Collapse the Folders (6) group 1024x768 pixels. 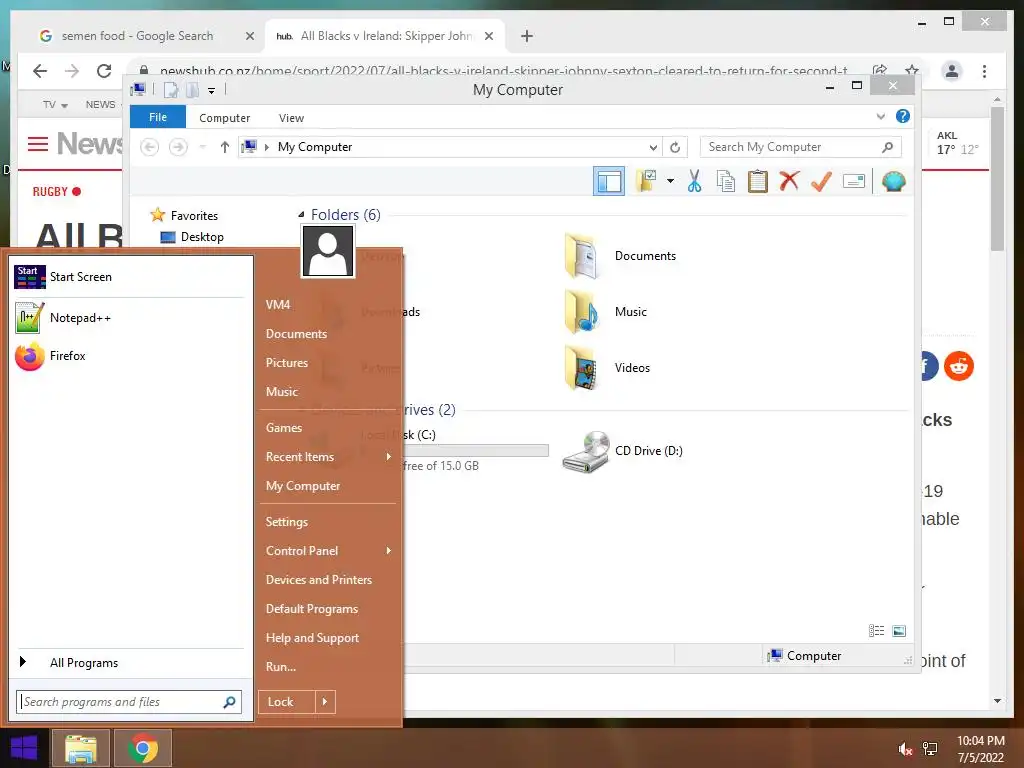[301, 214]
